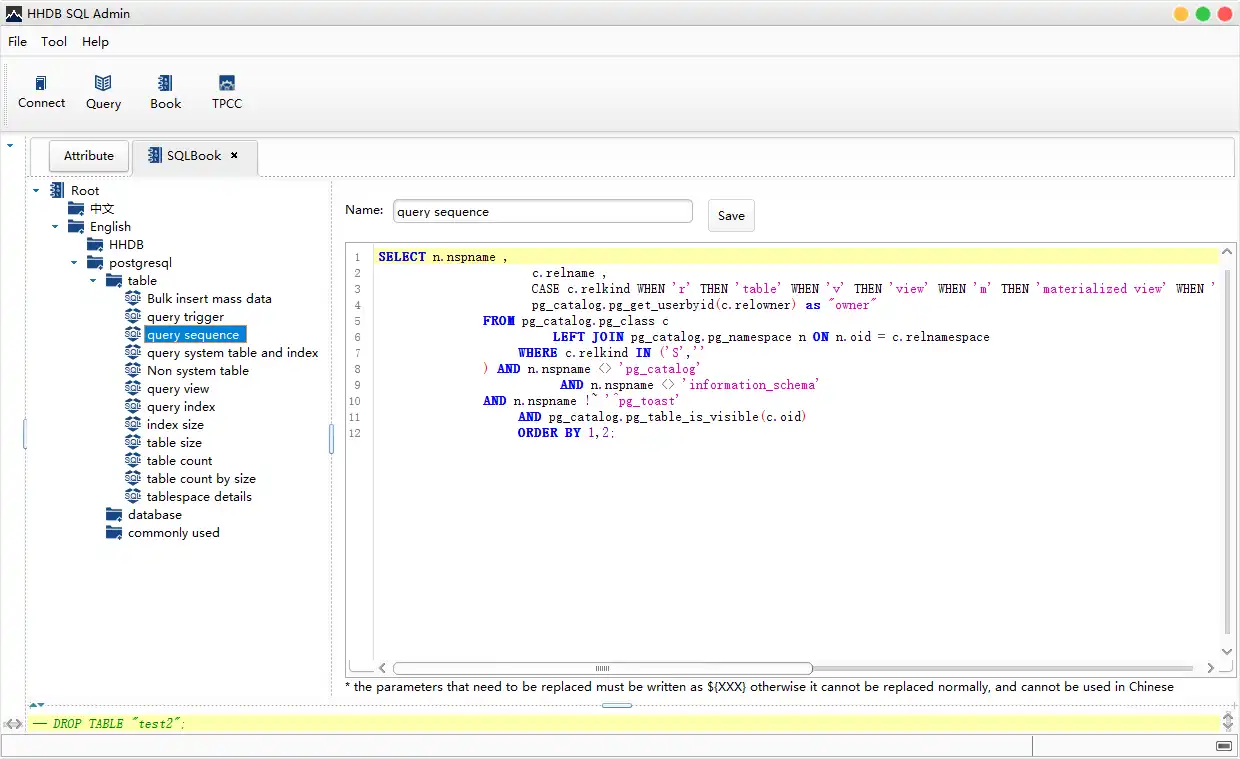
Task: Click the horizontal scrollbar in SQL editor
Action: [x=602, y=668]
